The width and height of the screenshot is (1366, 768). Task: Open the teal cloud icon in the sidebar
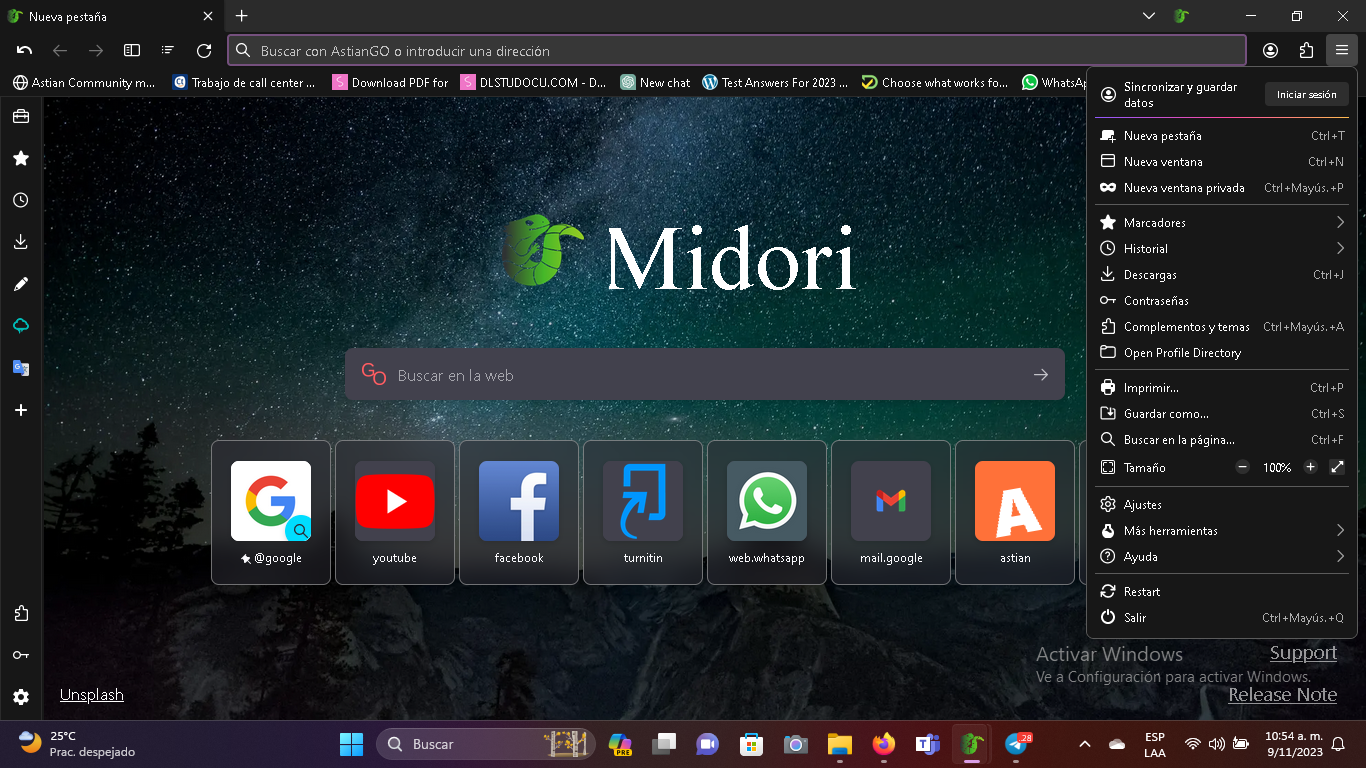[20, 326]
